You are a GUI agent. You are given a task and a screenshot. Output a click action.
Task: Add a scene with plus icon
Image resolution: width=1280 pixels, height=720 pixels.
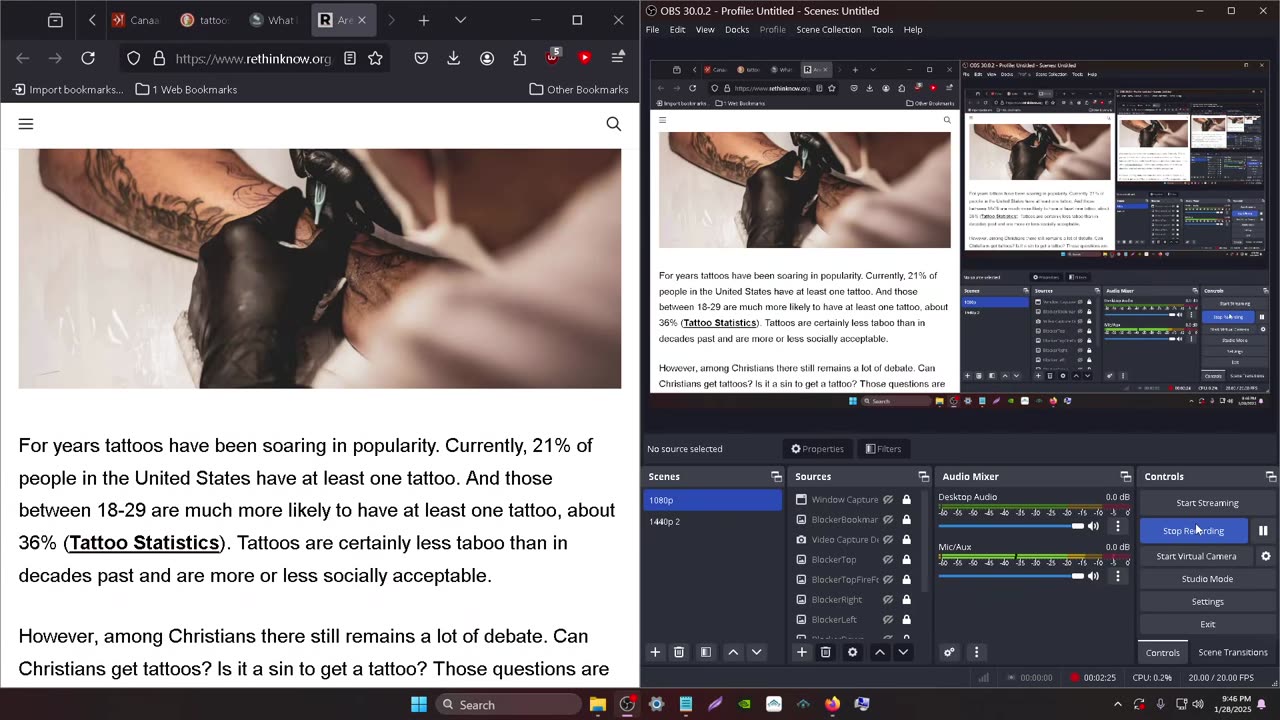655,652
